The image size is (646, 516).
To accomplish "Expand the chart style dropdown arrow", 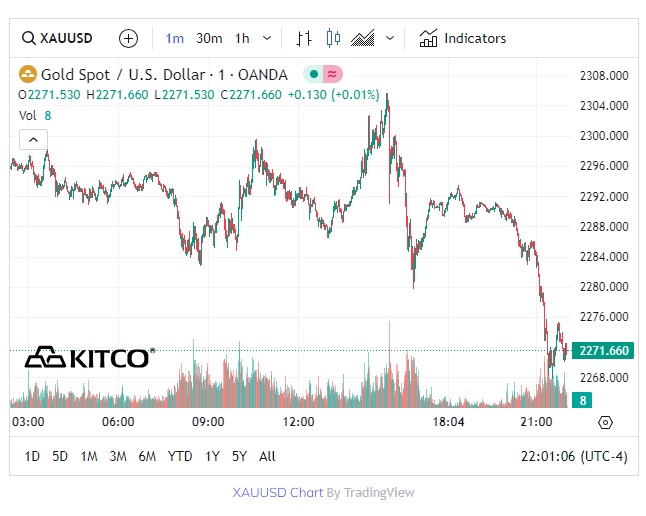I will [x=390, y=38].
